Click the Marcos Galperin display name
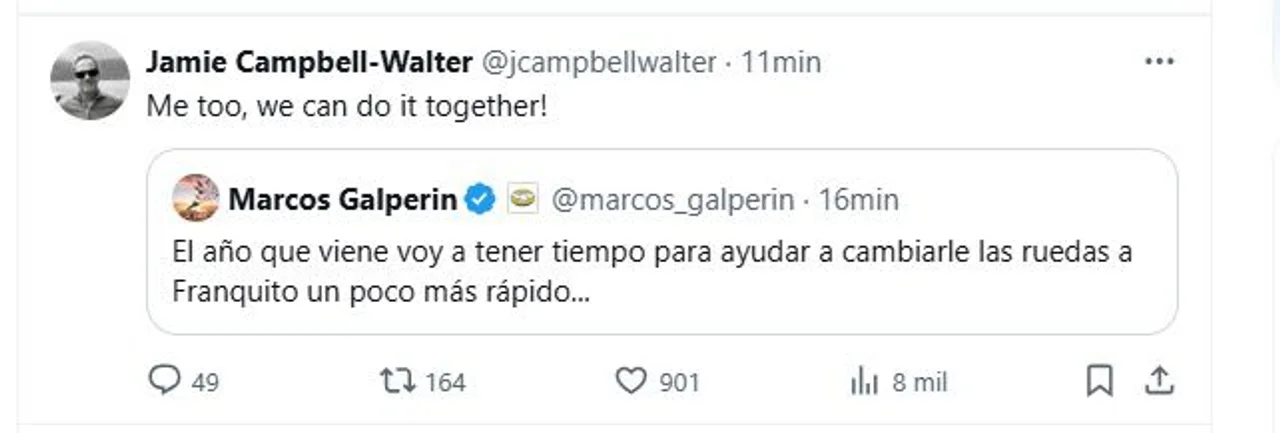Viewport: 1280px width, 433px height. point(344,199)
